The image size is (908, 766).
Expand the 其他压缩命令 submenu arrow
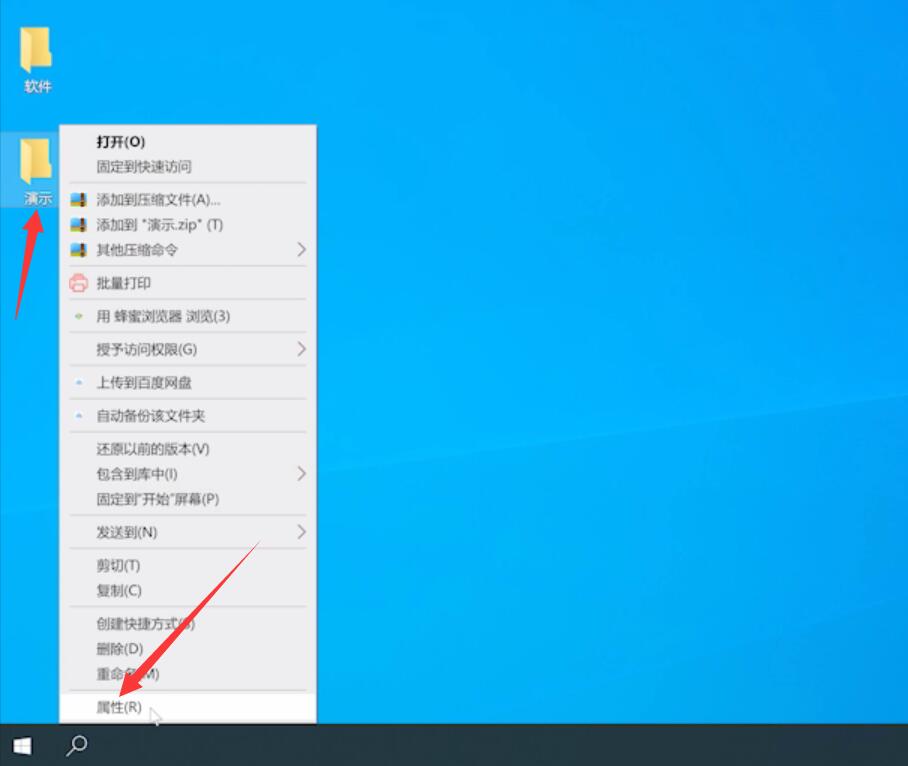point(301,250)
